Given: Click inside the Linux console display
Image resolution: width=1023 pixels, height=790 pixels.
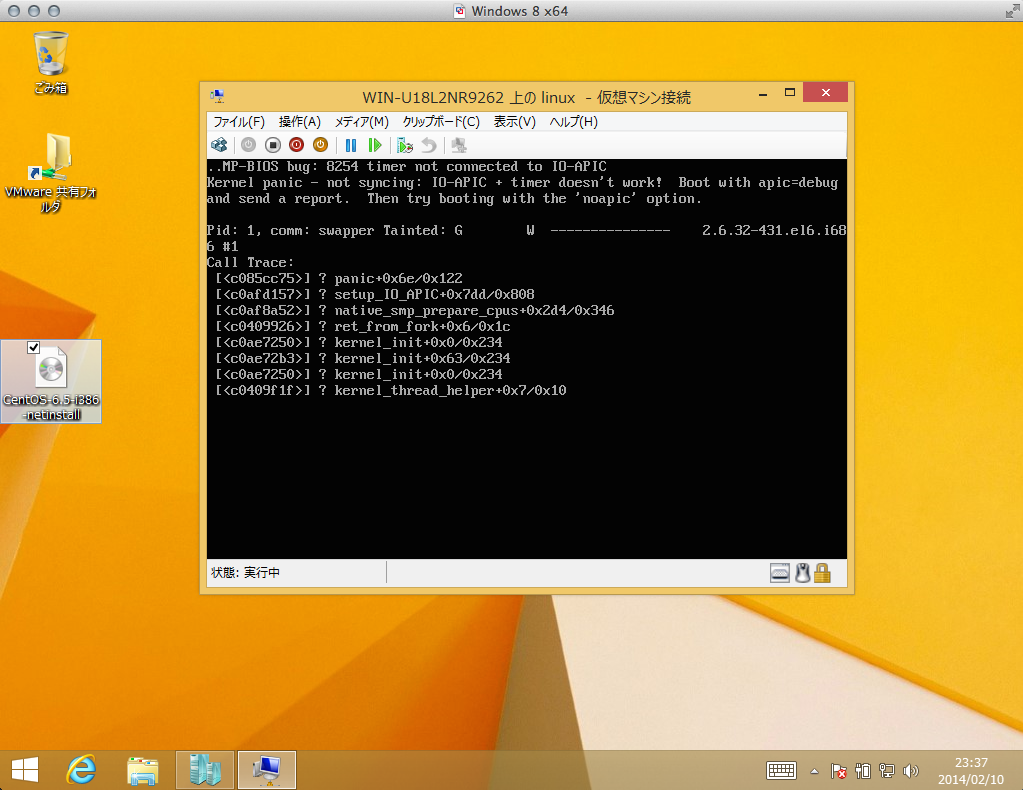Looking at the screenshot, I should tap(527, 358).
